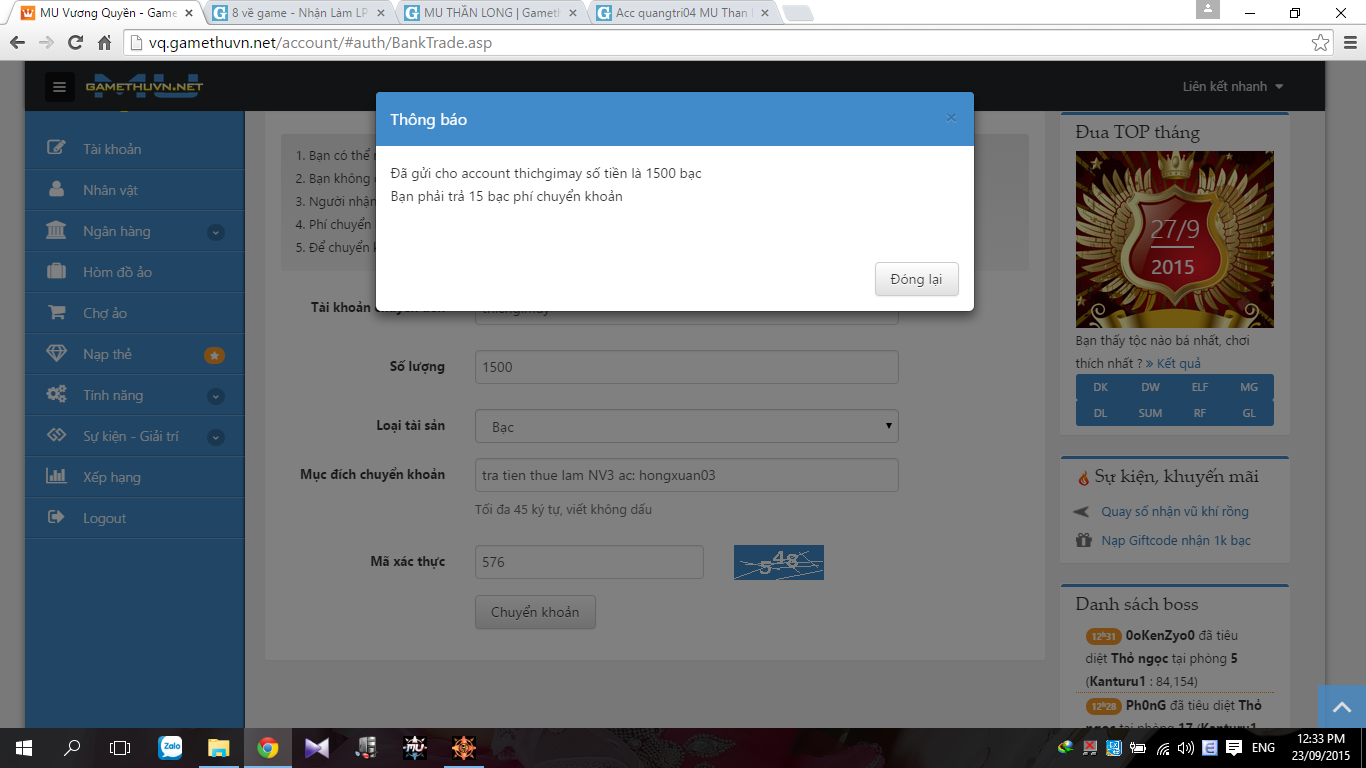Close the Thông báo dialog with X
Screen dimensions: 1366x768
click(x=951, y=118)
